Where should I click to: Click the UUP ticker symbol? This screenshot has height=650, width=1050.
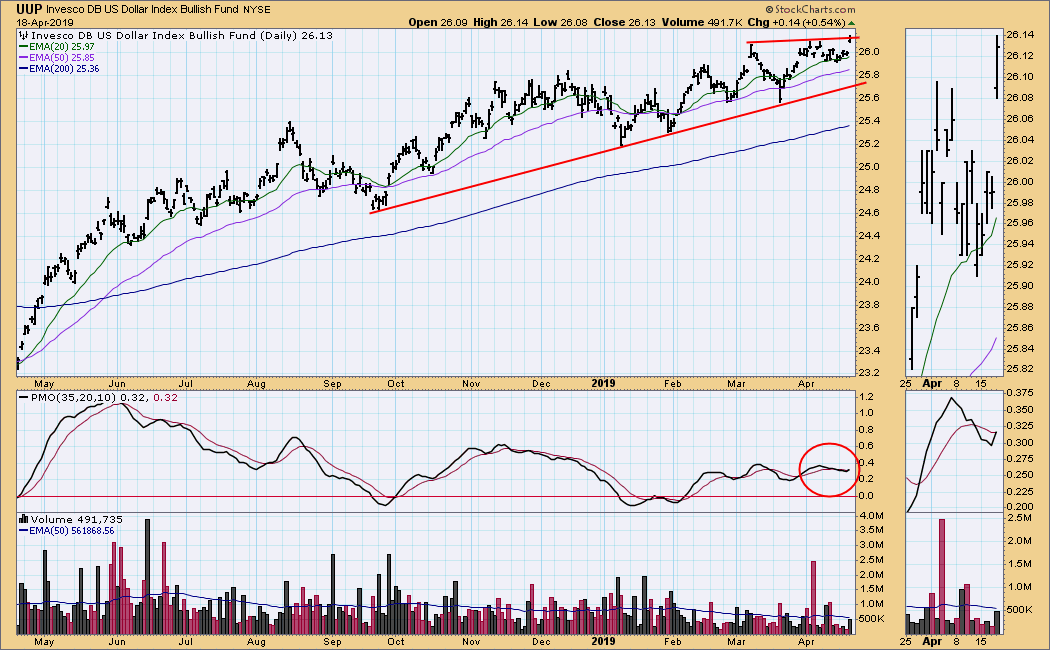point(29,9)
